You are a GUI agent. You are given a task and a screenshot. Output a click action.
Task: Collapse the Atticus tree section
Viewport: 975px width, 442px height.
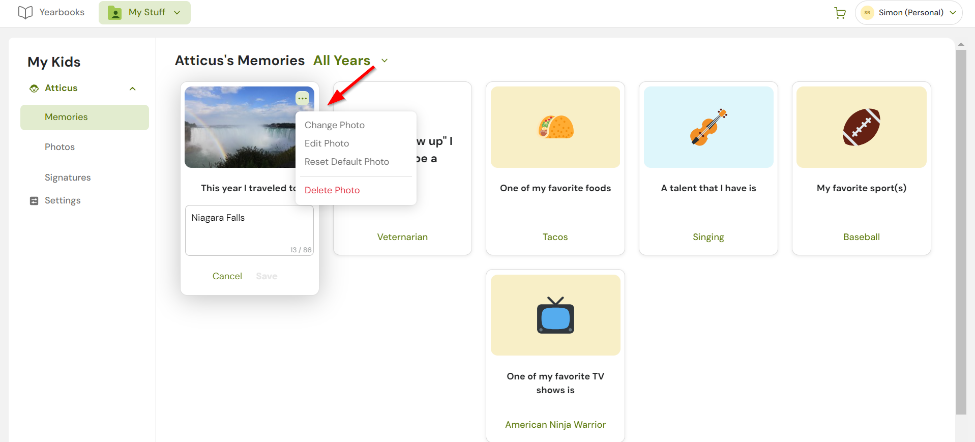point(132,88)
